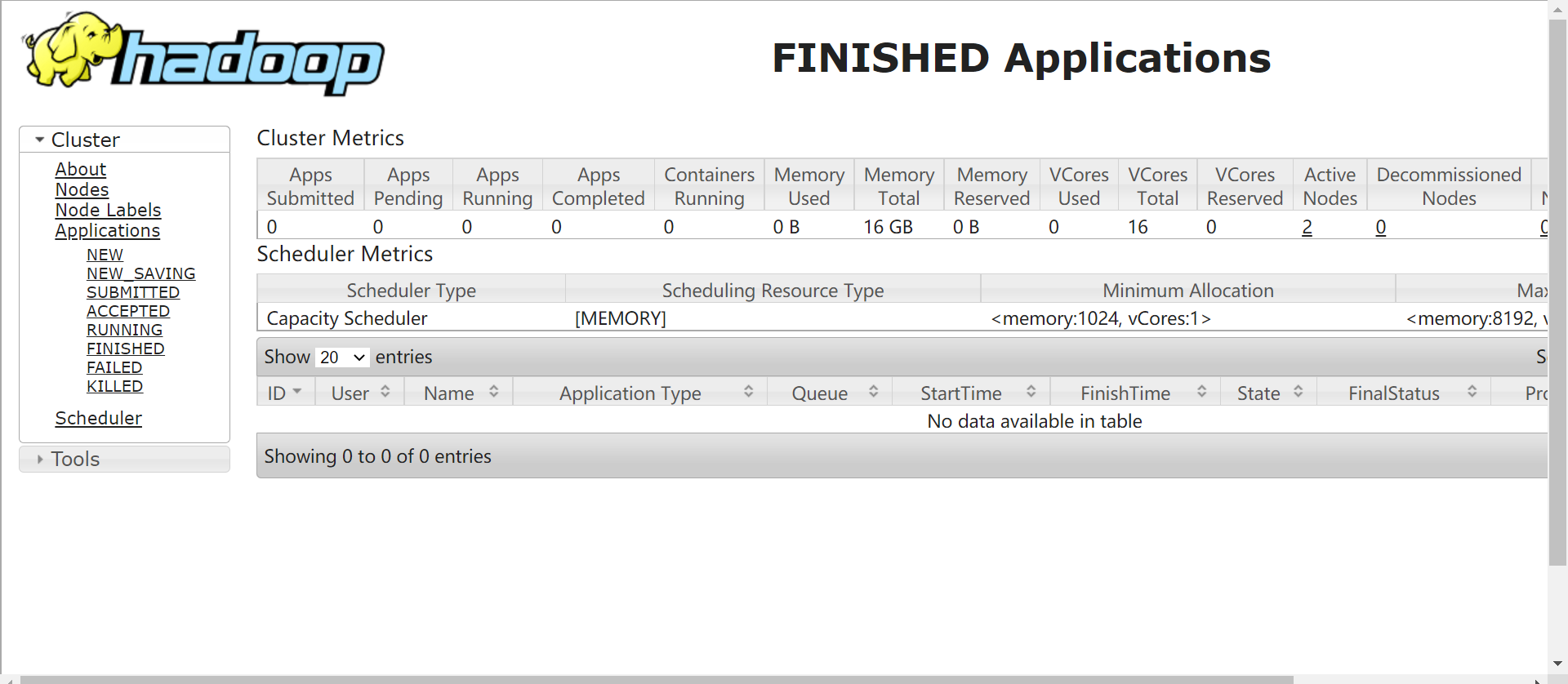Viewport: 1568px width, 684px height.
Task: Click the FINISHED Applications page title
Action: pyautogui.click(x=1021, y=58)
